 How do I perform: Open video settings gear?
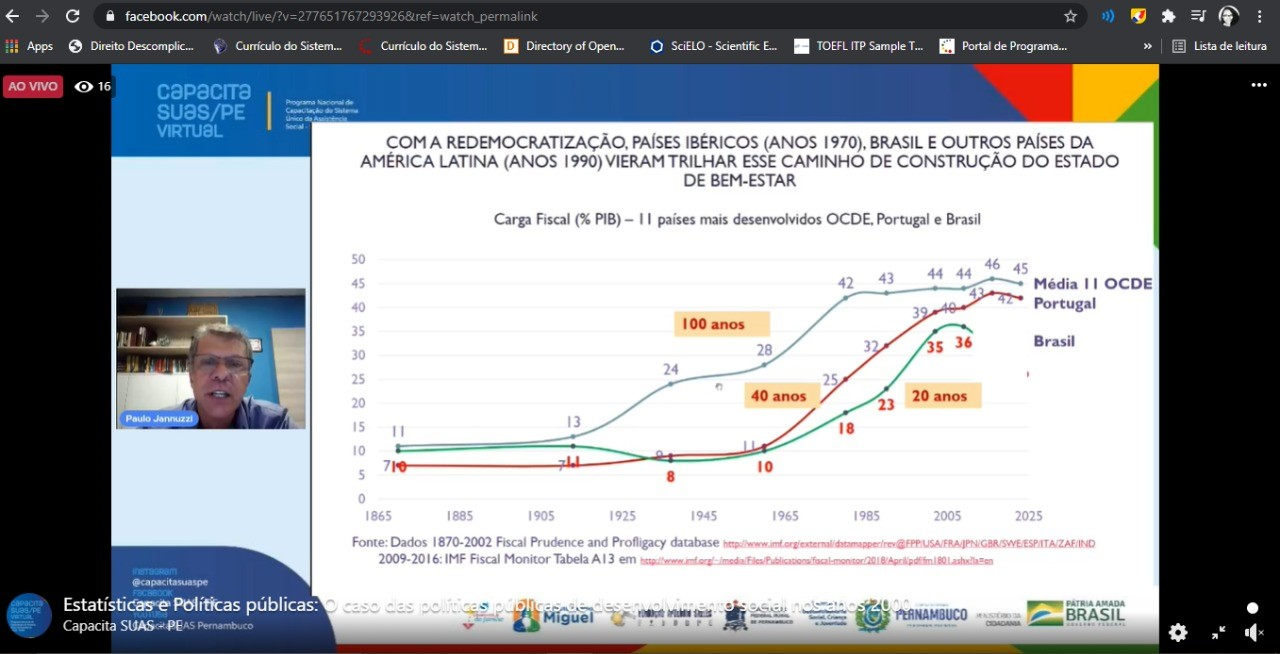1178,632
